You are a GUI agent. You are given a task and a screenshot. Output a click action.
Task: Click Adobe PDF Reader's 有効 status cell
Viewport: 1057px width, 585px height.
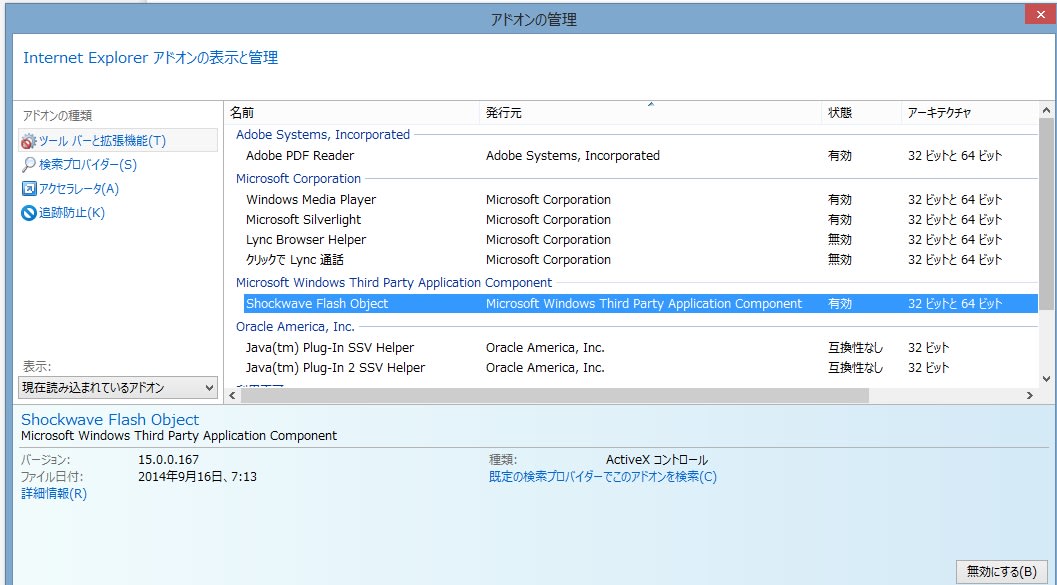tap(840, 156)
